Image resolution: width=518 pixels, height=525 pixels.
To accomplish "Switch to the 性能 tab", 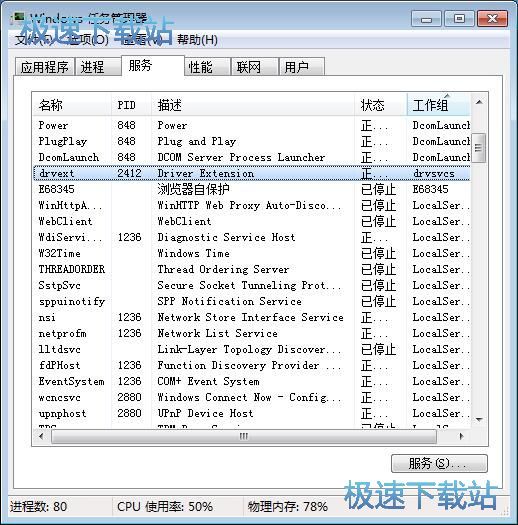I will (x=207, y=67).
